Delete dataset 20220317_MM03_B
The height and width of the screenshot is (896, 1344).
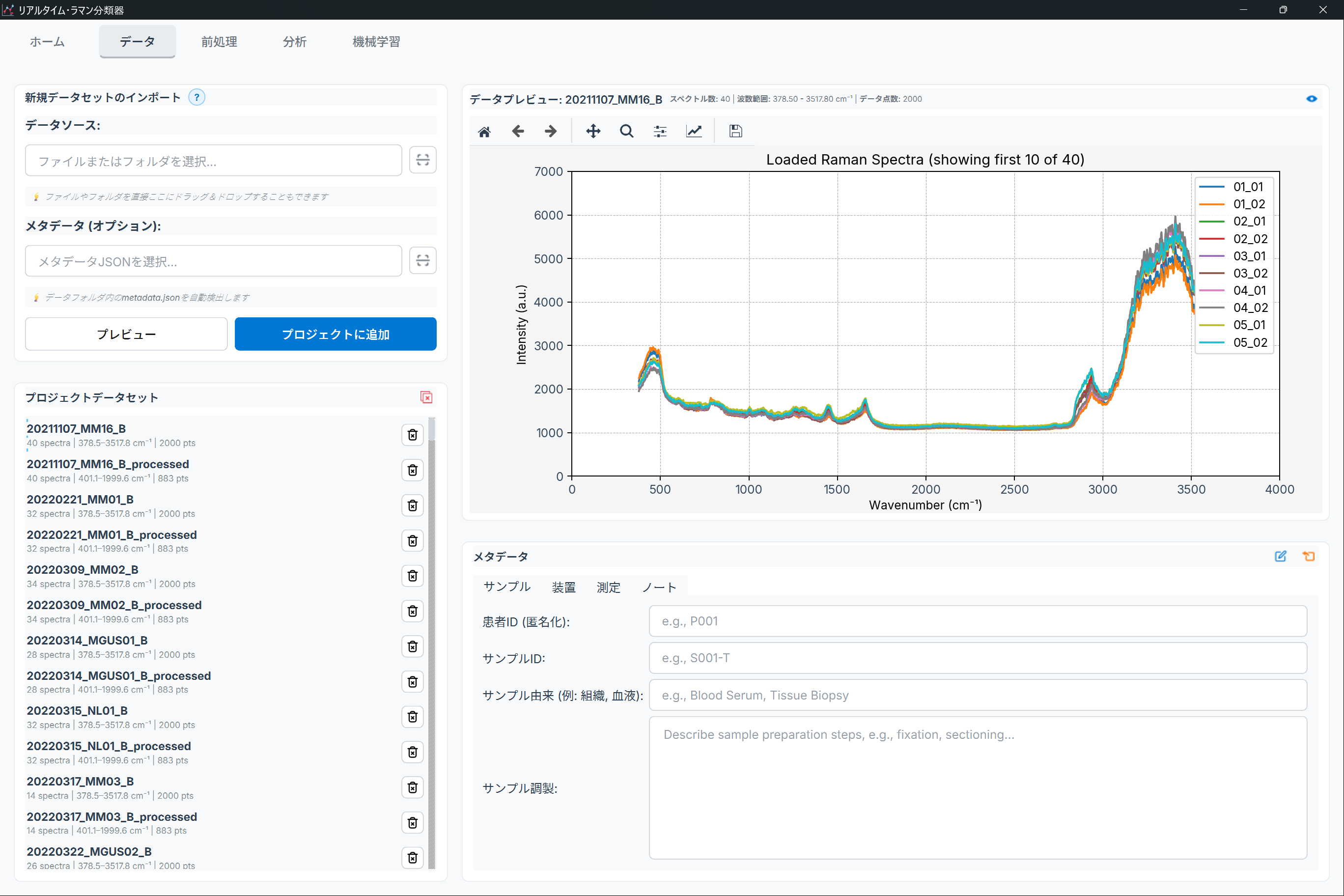(413, 787)
